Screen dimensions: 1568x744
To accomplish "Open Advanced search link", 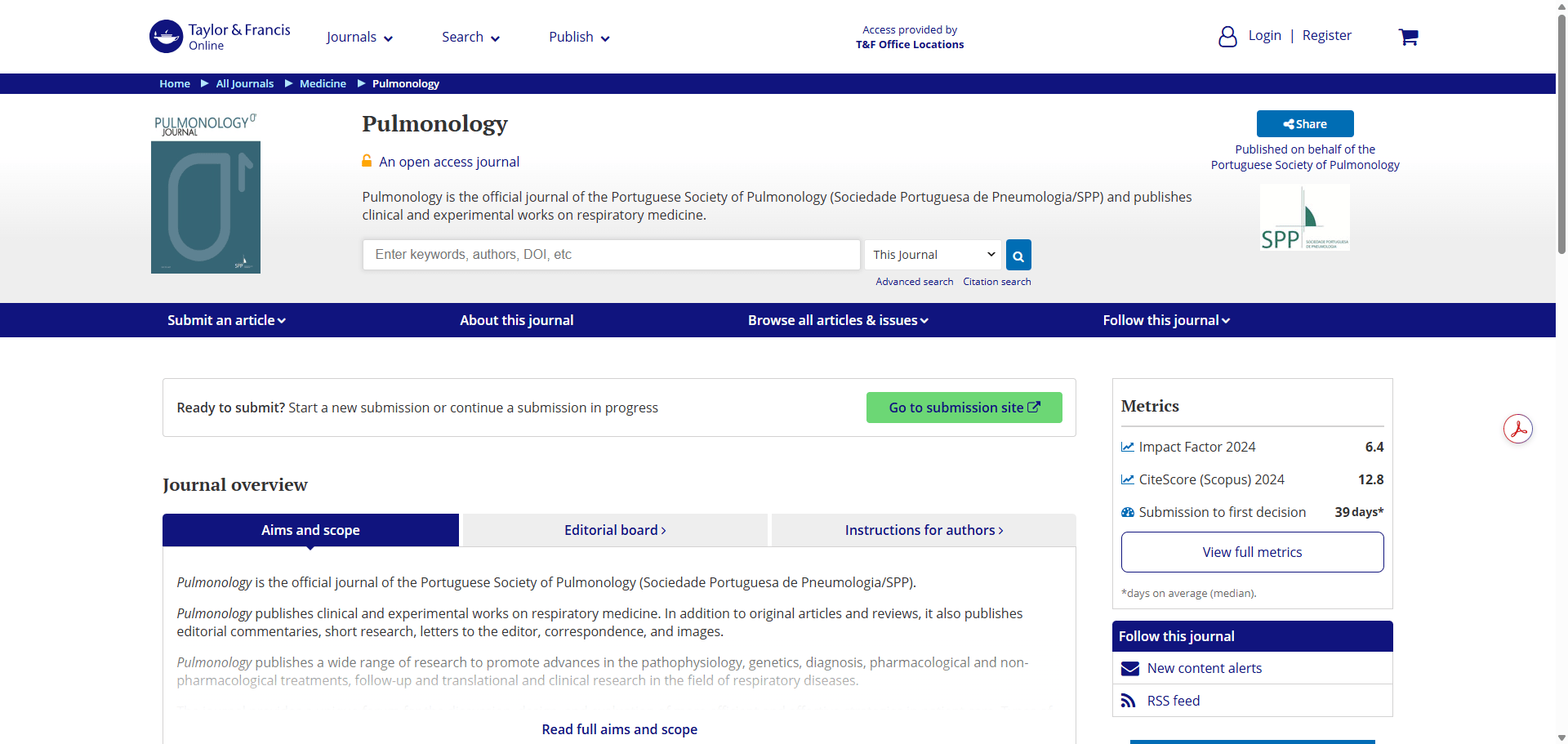I will pos(915,282).
